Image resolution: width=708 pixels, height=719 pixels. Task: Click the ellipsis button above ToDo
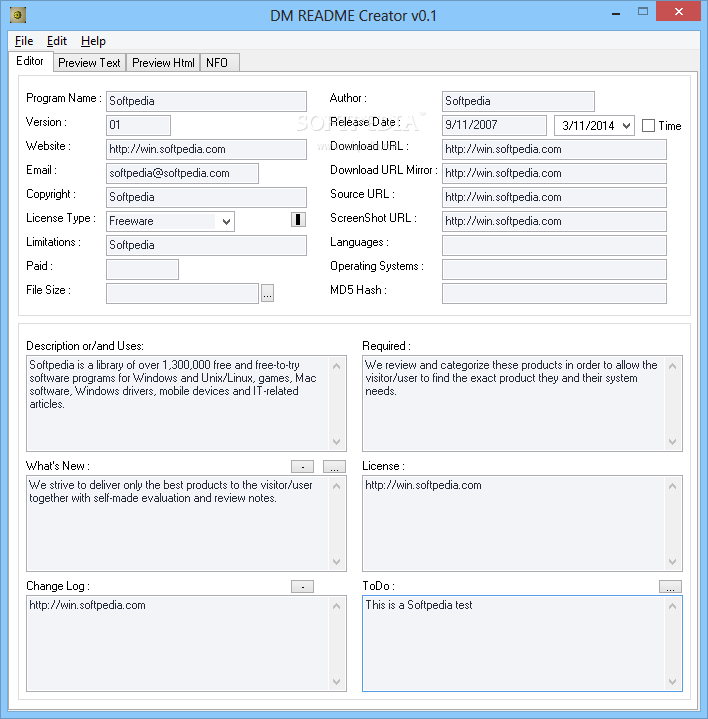[670, 587]
